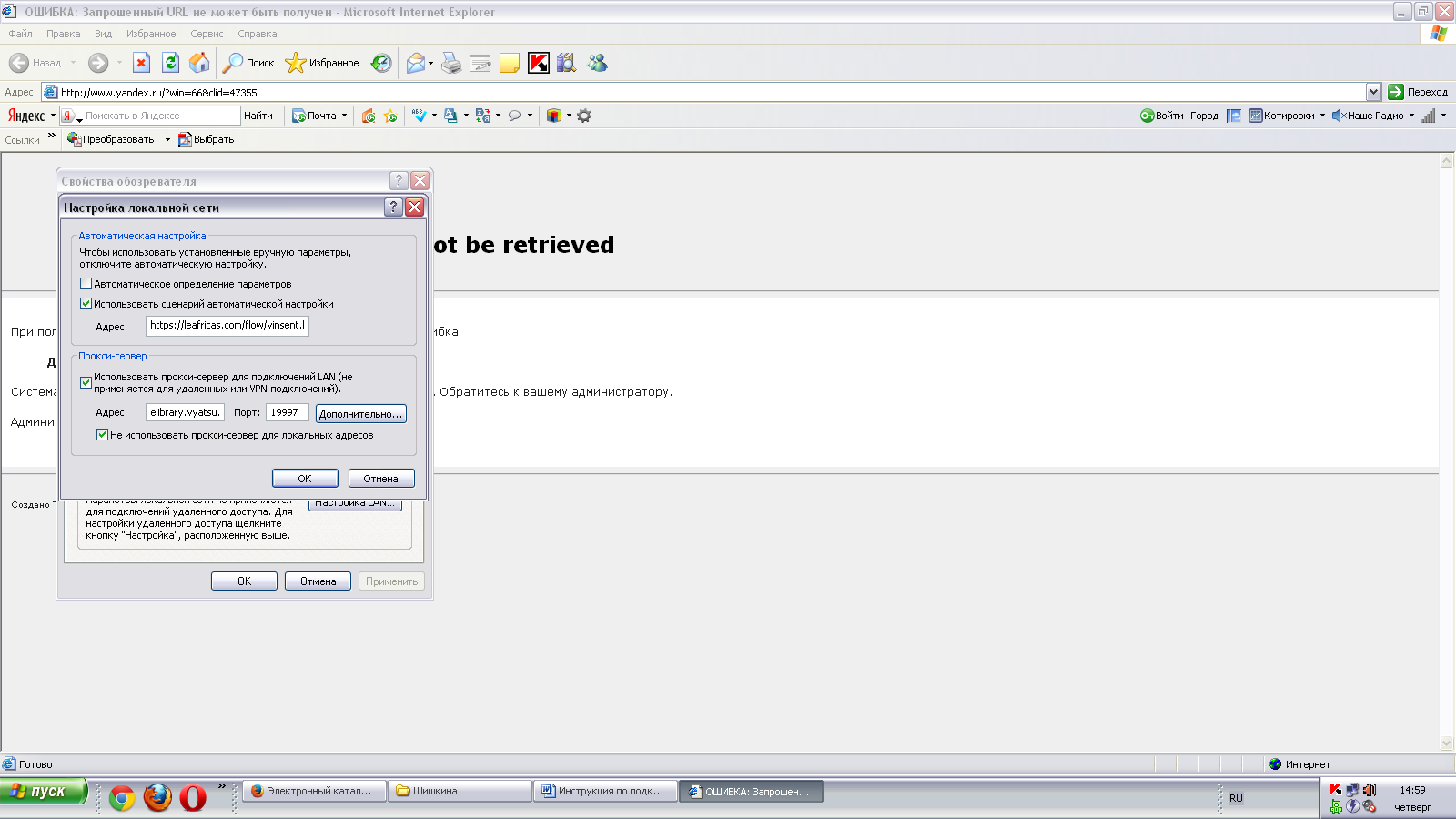Screen dimensions: 1456x819
Task: Click the proxy Порт field showing 19997
Action: click(x=288, y=412)
